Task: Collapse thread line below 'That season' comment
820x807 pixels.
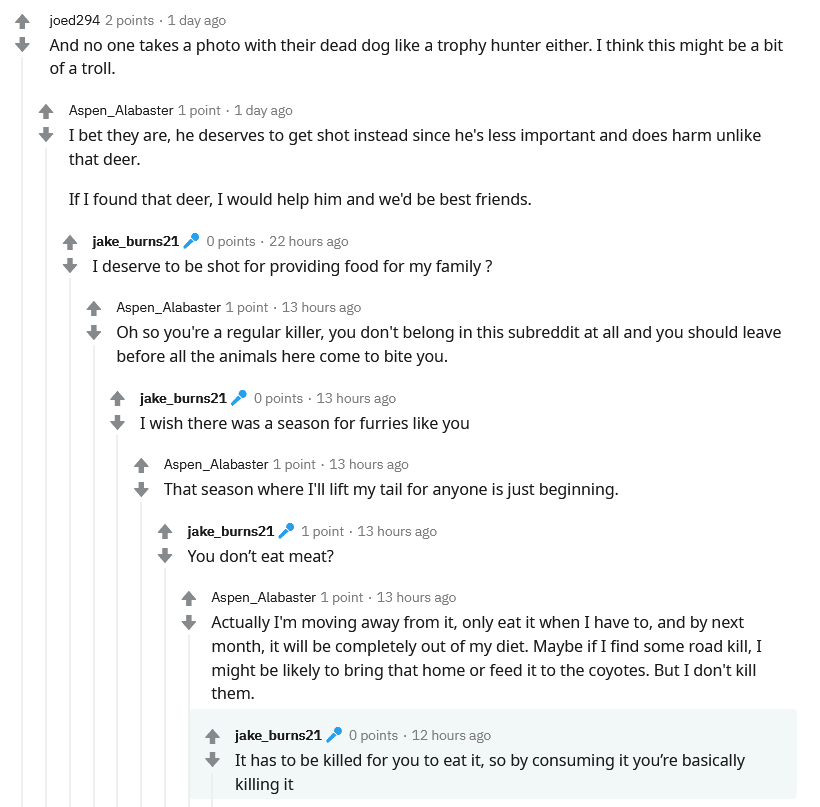Action: click(x=141, y=653)
